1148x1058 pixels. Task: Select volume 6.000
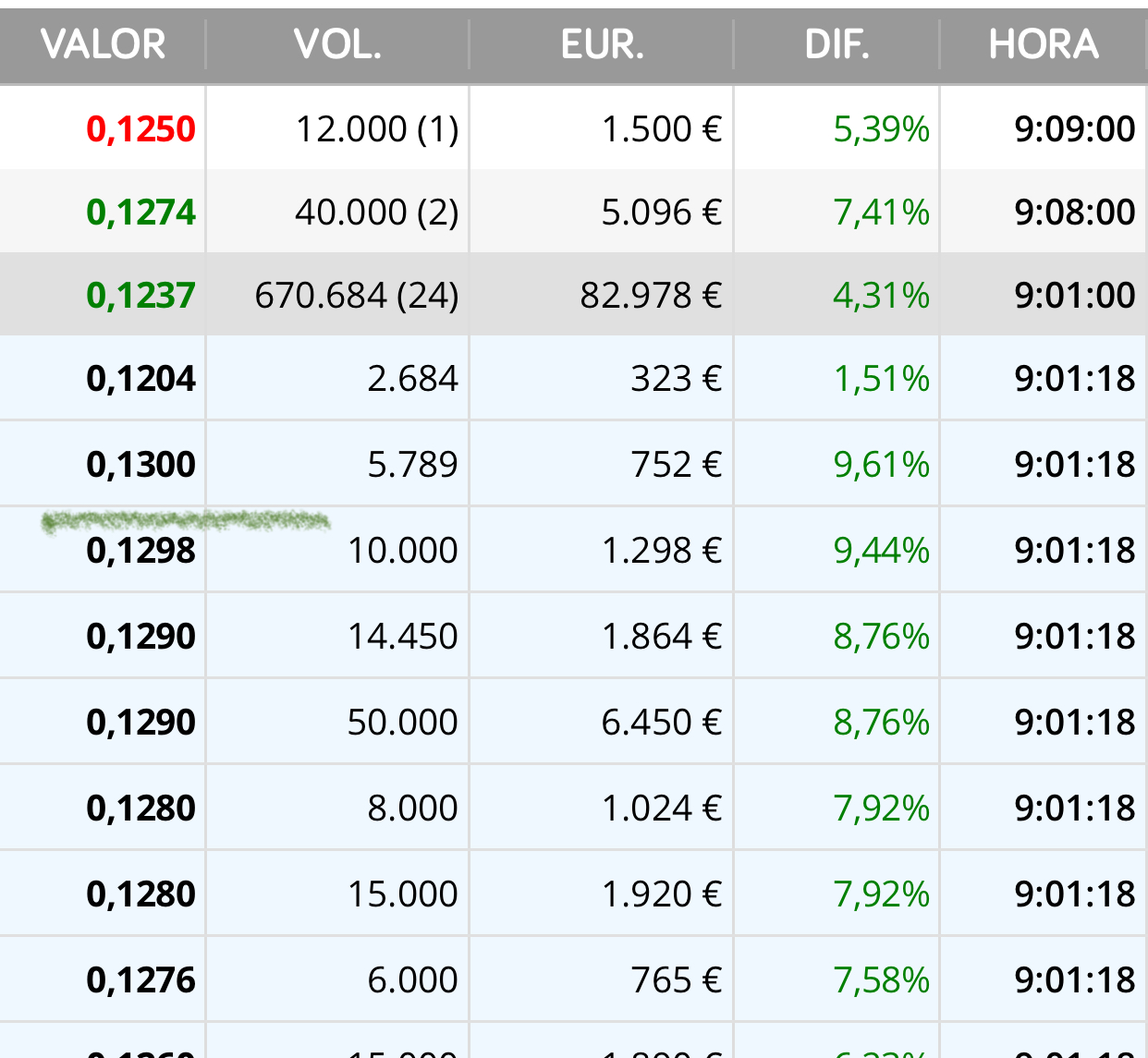coord(412,980)
